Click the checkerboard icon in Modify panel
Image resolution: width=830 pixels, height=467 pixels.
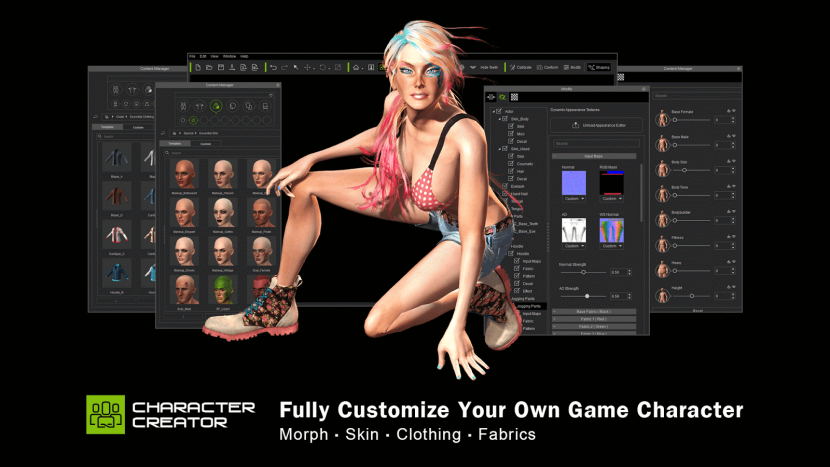(x=514, y=97)
